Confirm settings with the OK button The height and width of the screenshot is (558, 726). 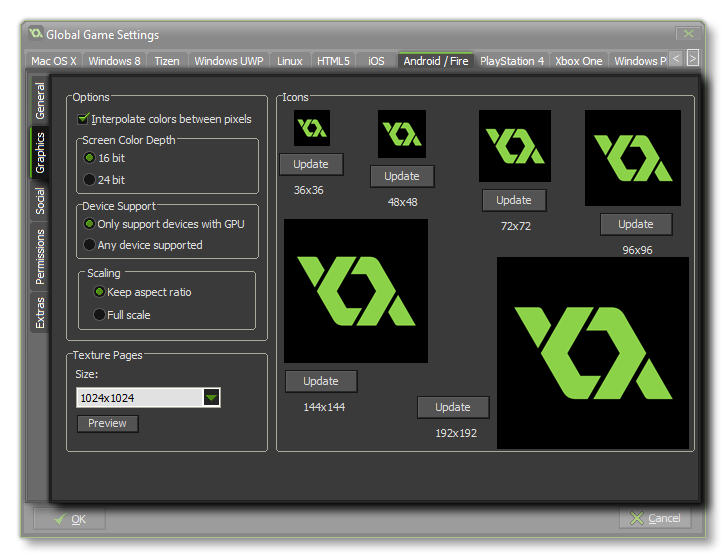pyautogui.click(x=69, y=519)
